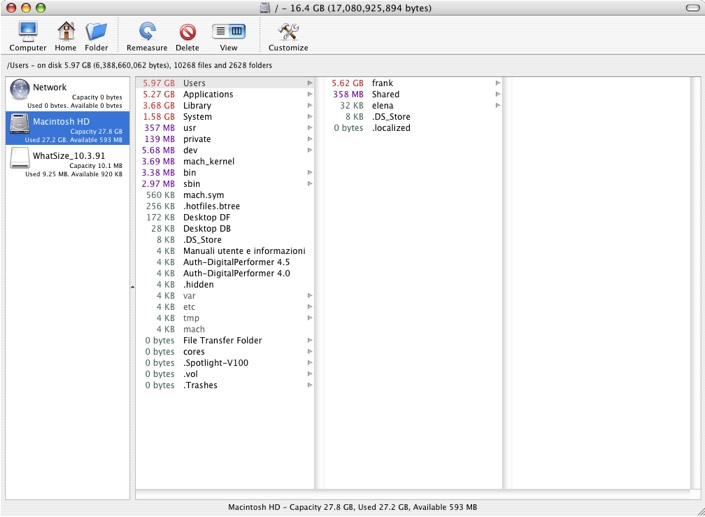Click the Delete toolbar icon

point(187,31)
